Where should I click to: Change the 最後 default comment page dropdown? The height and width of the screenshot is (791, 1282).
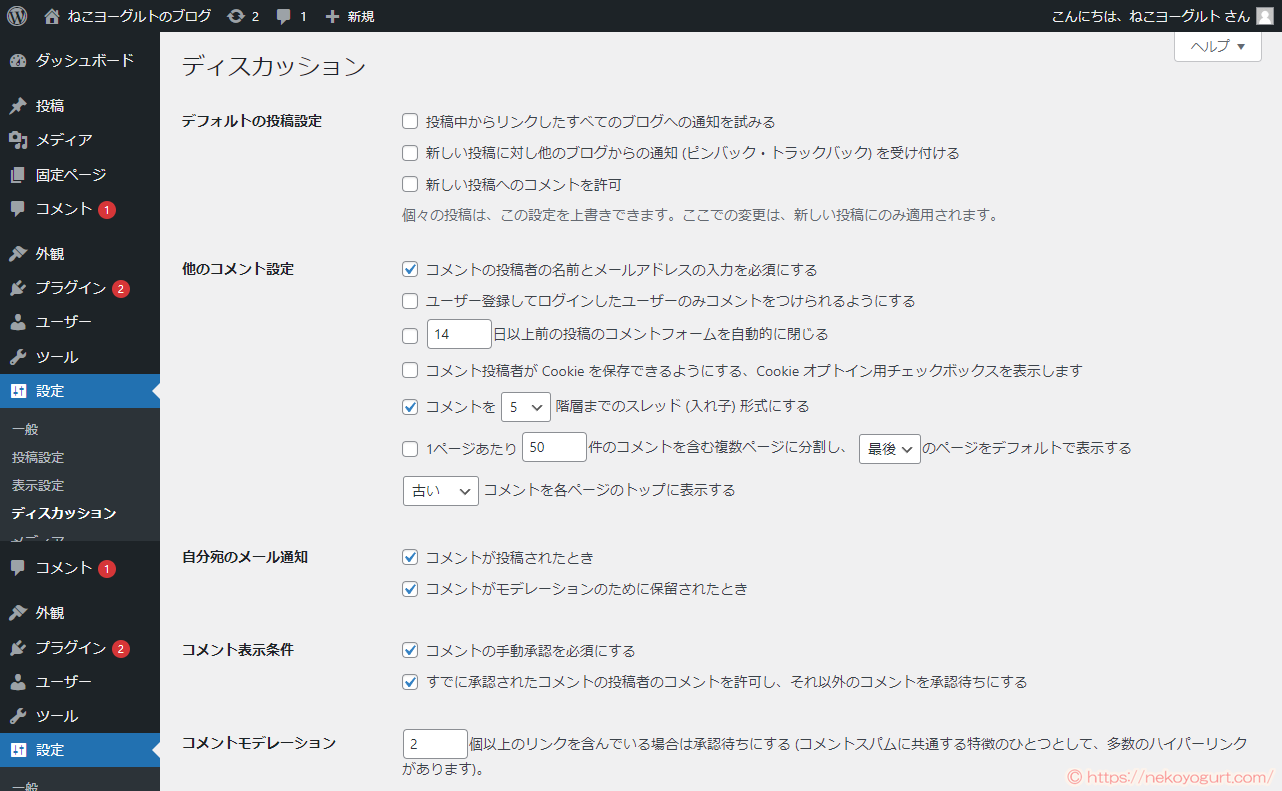coord(889,449)
